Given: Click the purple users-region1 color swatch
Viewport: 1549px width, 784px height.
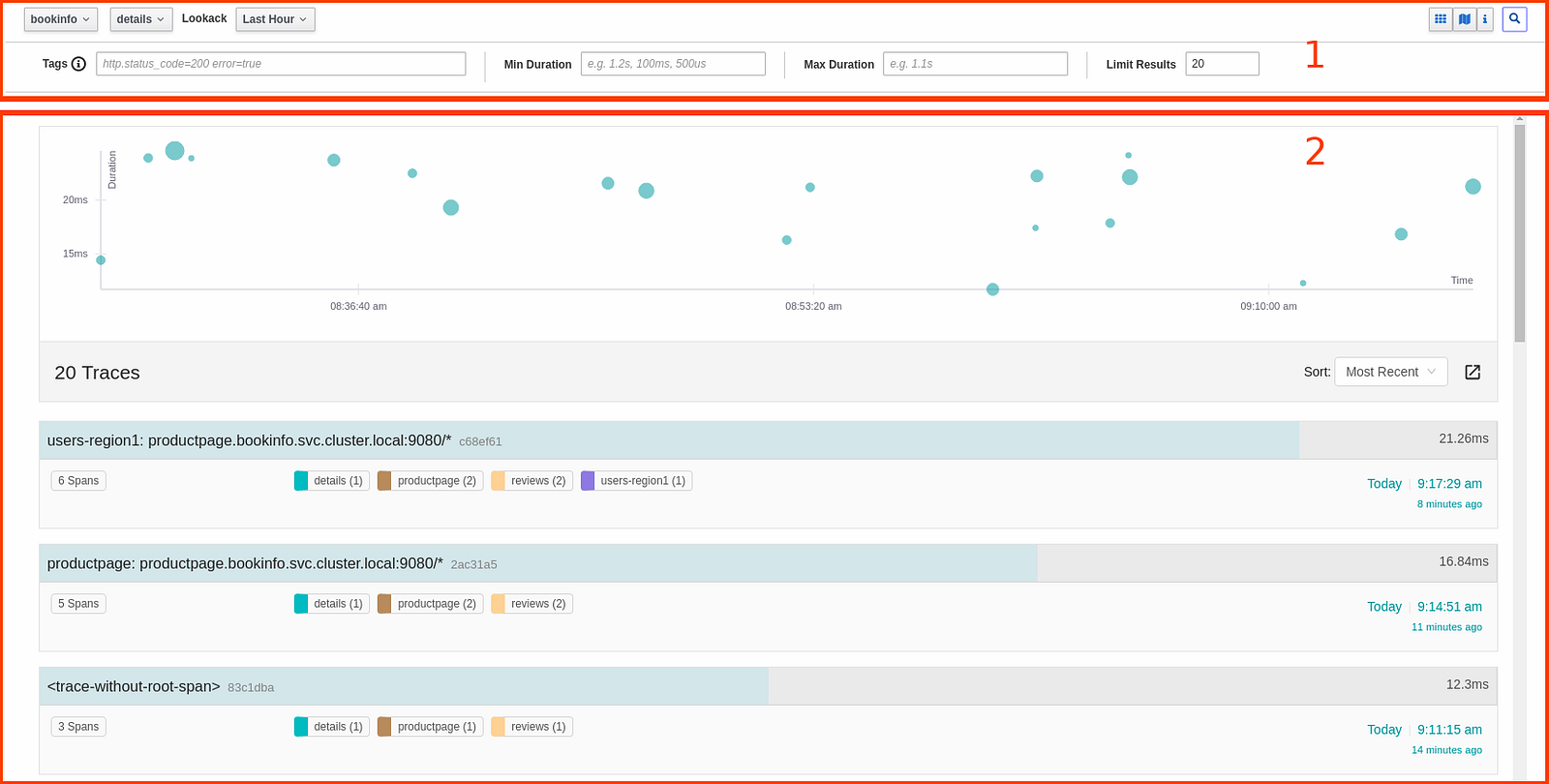Looking at the screenshot, I should (588, 481).
